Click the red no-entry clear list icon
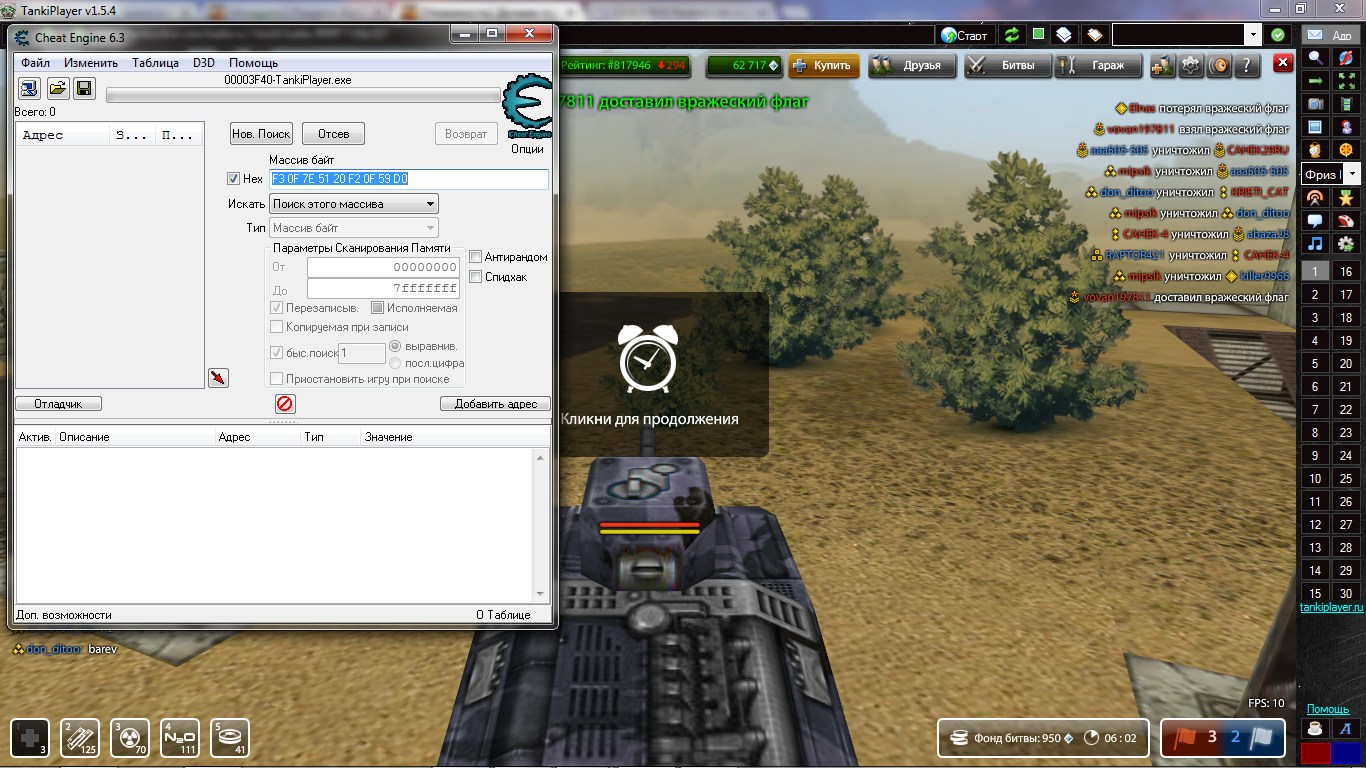The image size is (1366, 768). pyautogui.click(x=285, y=404)
